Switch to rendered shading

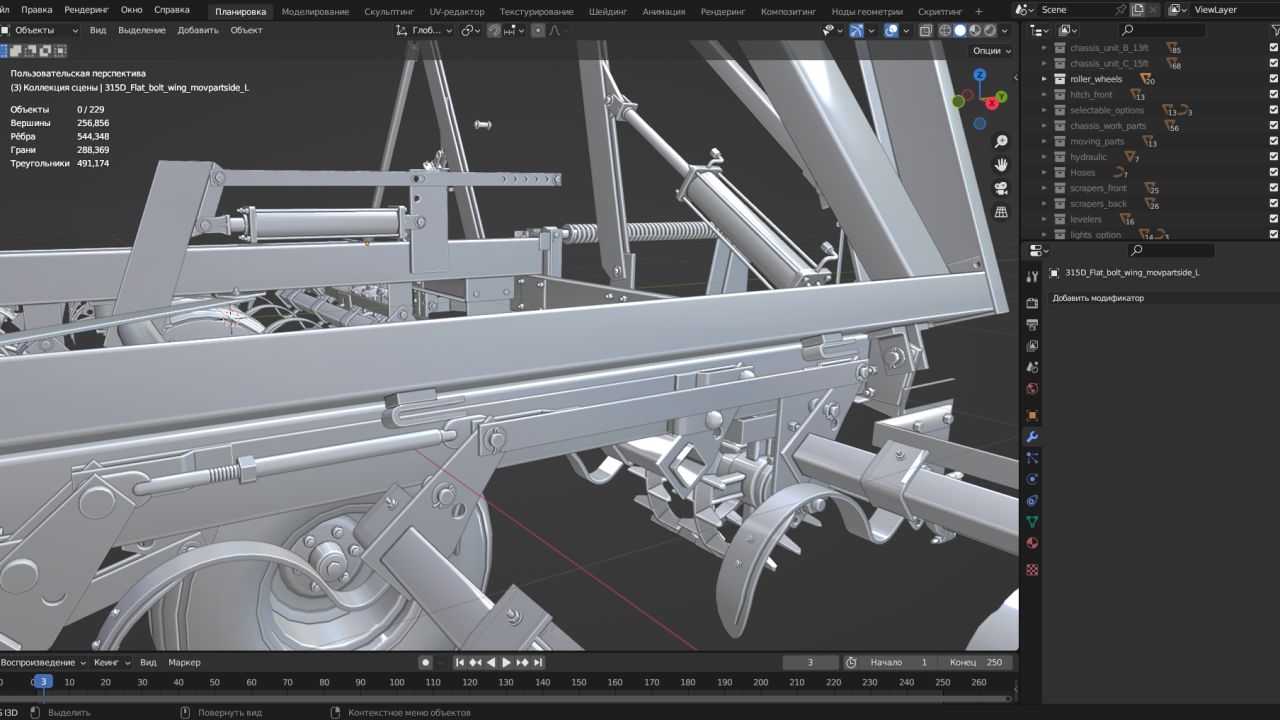click(990, 30)
